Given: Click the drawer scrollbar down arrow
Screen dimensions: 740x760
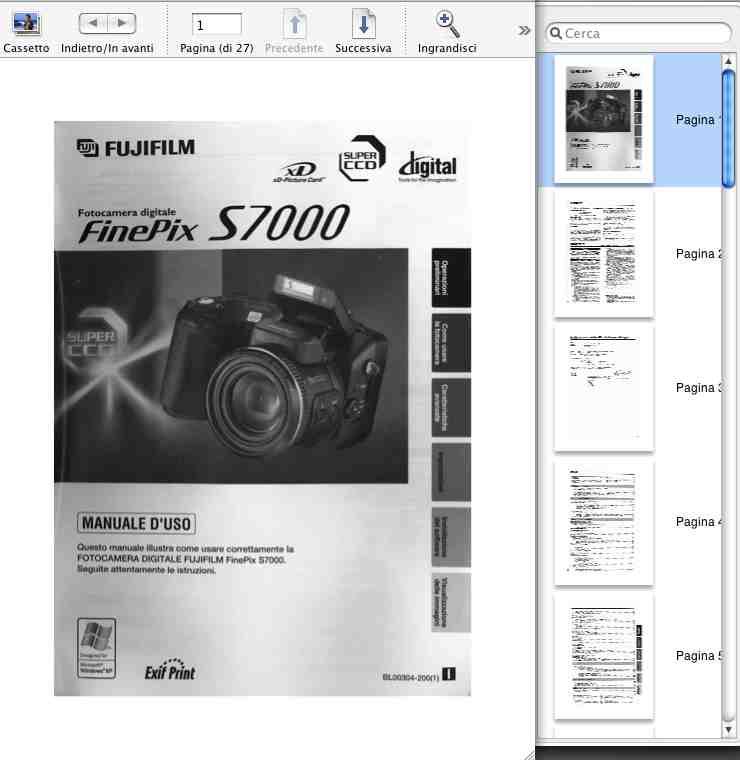Looking at the screenshot, I should [x=729, y=728].
